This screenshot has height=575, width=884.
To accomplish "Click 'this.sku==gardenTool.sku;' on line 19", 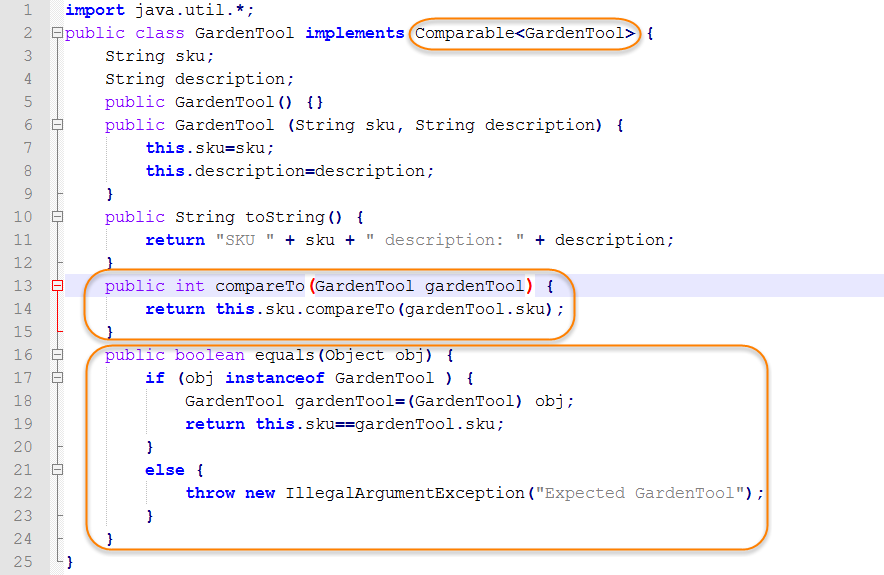I will click(x=379, y=424).
